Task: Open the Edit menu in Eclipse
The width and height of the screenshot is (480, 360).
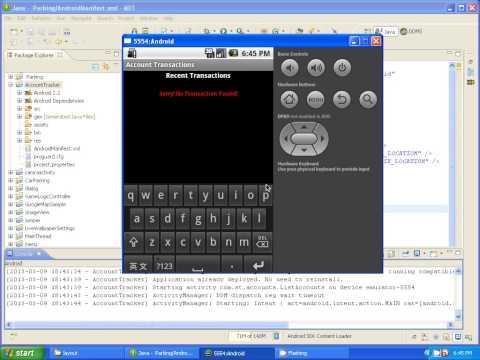Action: pos(21,18)
